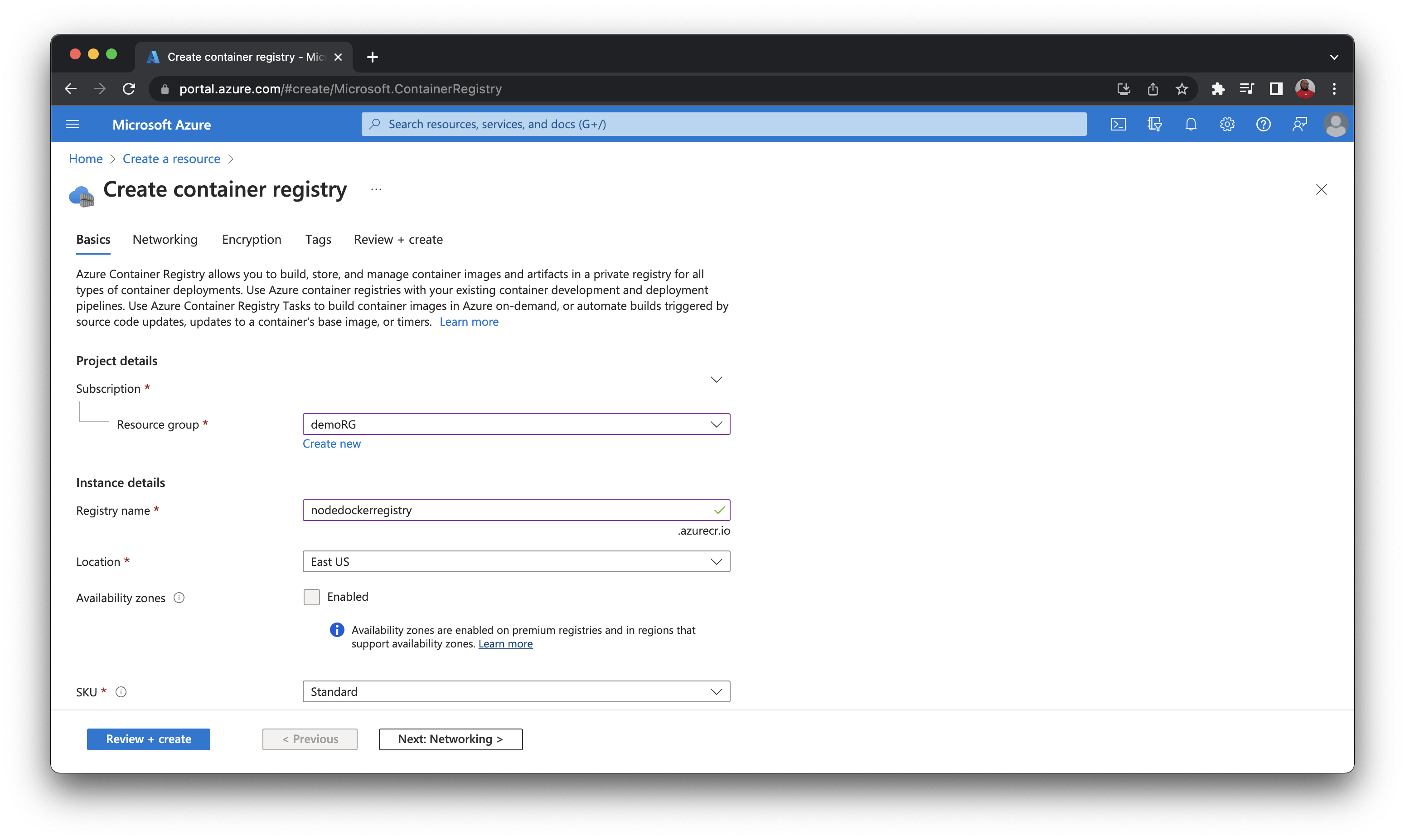Open Create new under Resource group

pyautogui.click(x=332, y=443)
